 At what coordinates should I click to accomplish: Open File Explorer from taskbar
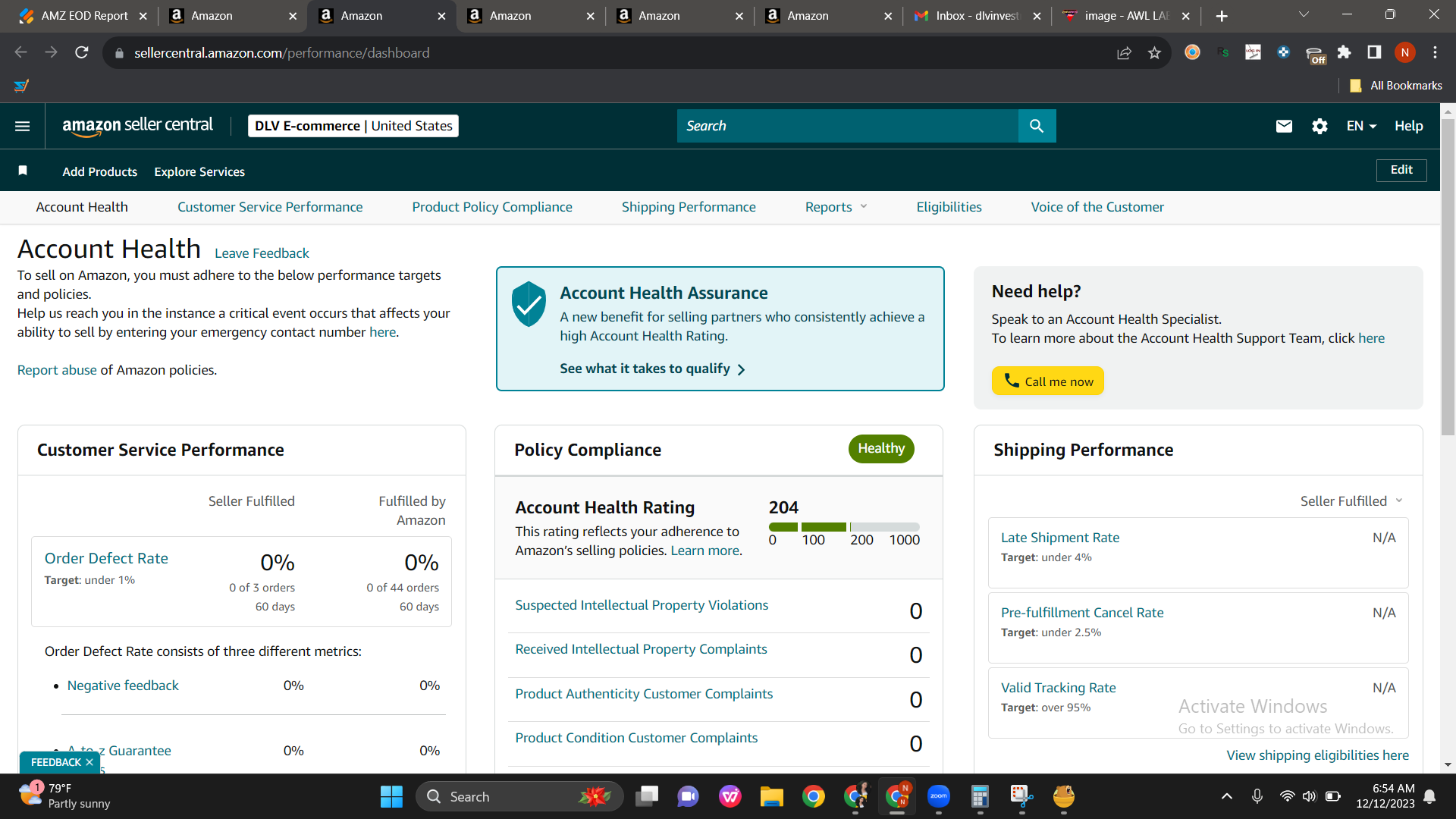pos(772,796)
